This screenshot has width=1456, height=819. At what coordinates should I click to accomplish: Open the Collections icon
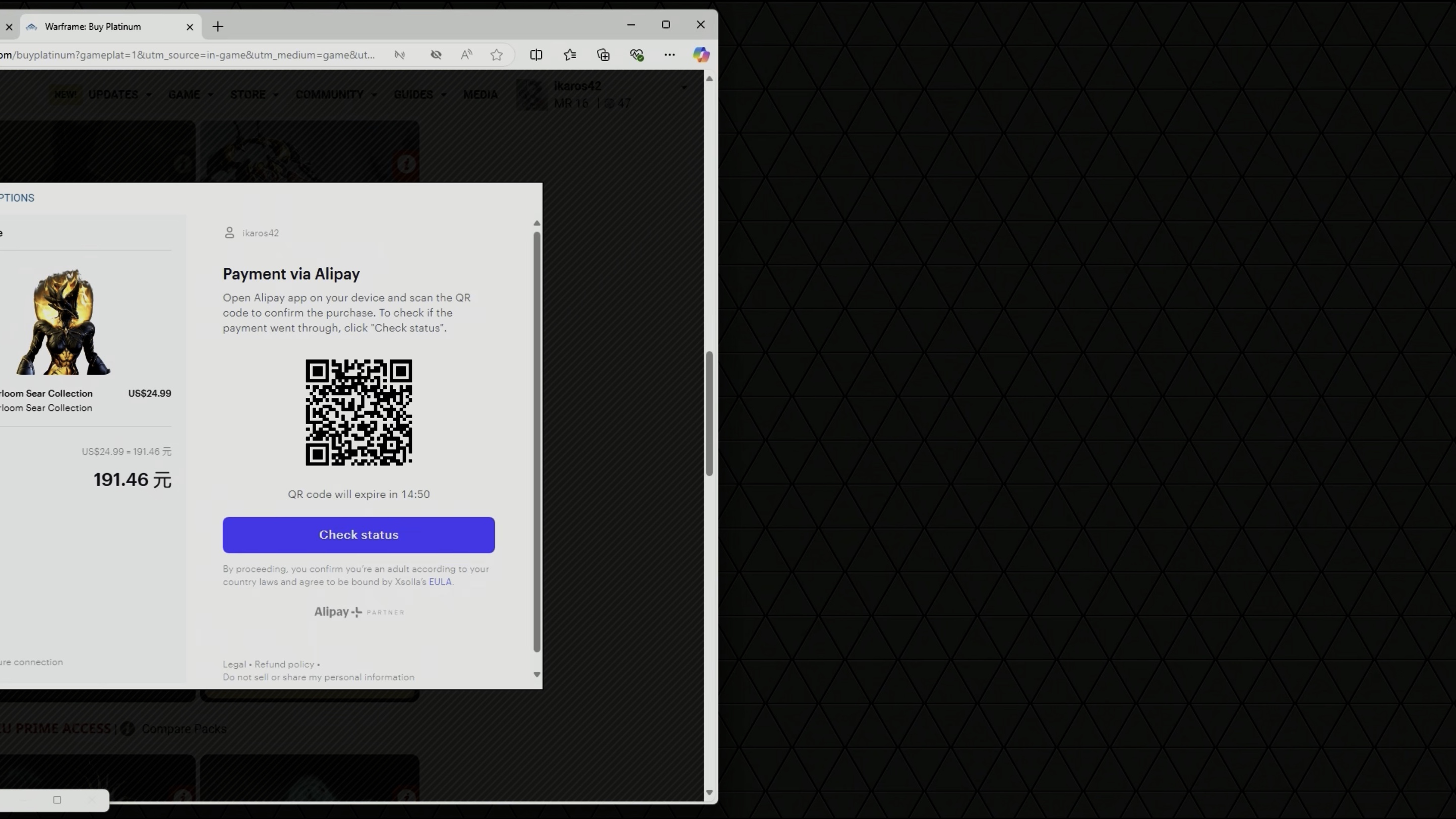[603, 55]
